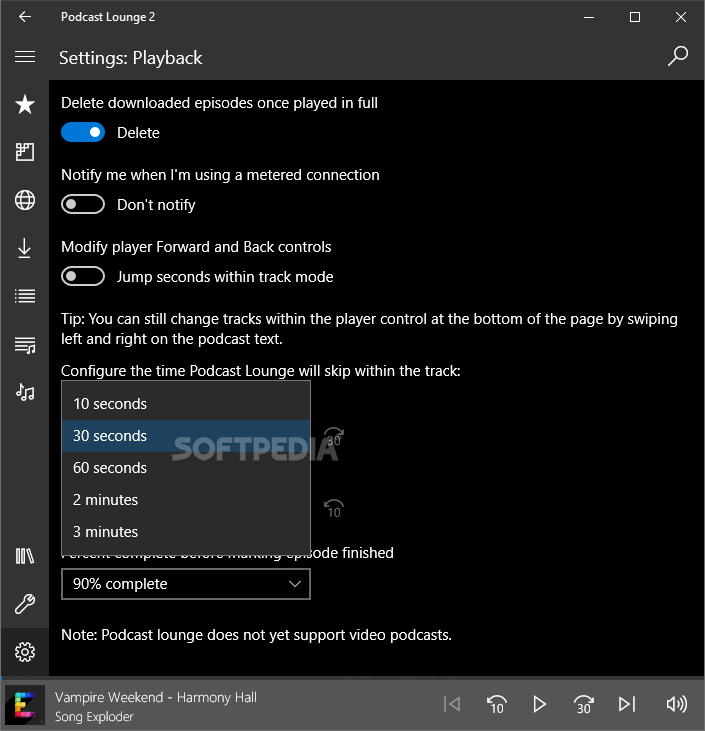Open the globe discover page

click(x=25, y=200)
